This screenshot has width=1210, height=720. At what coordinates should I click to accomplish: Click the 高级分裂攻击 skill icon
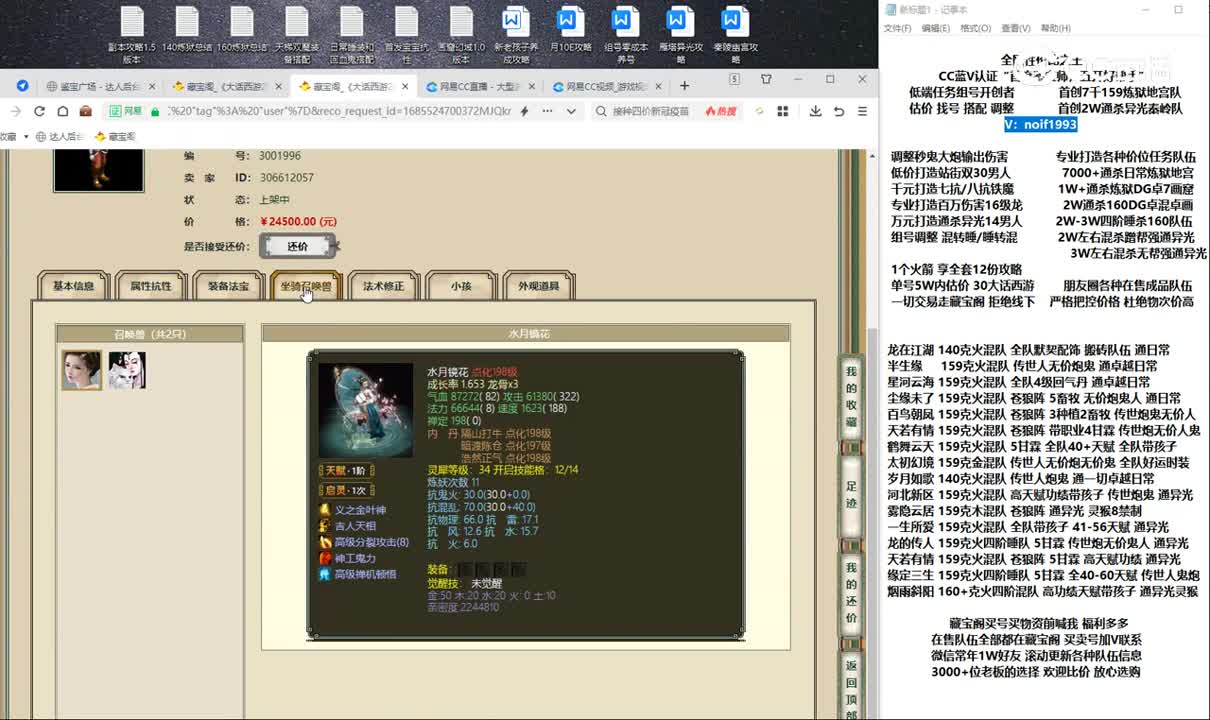[x=325, y=542]
